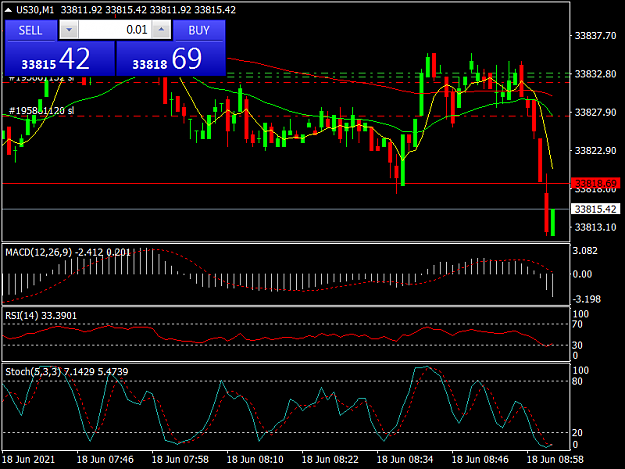Click the 18 Jun 2021 date label
This screenshot has height=469, width=625.
(28, 459)
